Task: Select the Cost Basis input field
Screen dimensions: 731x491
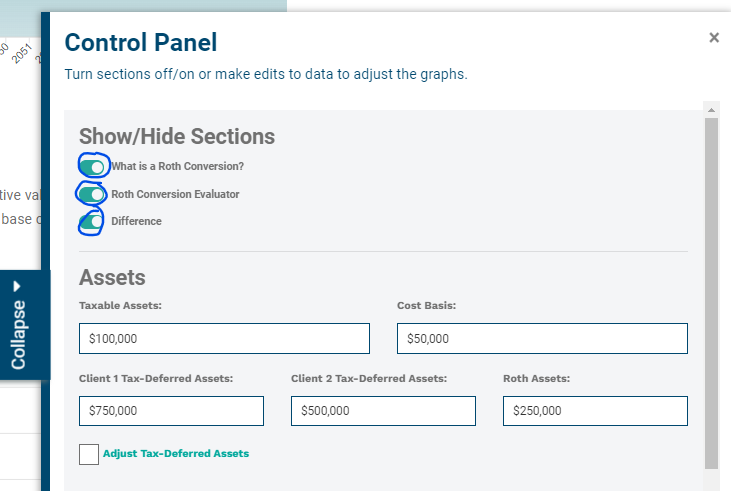Action: point(542,338)
